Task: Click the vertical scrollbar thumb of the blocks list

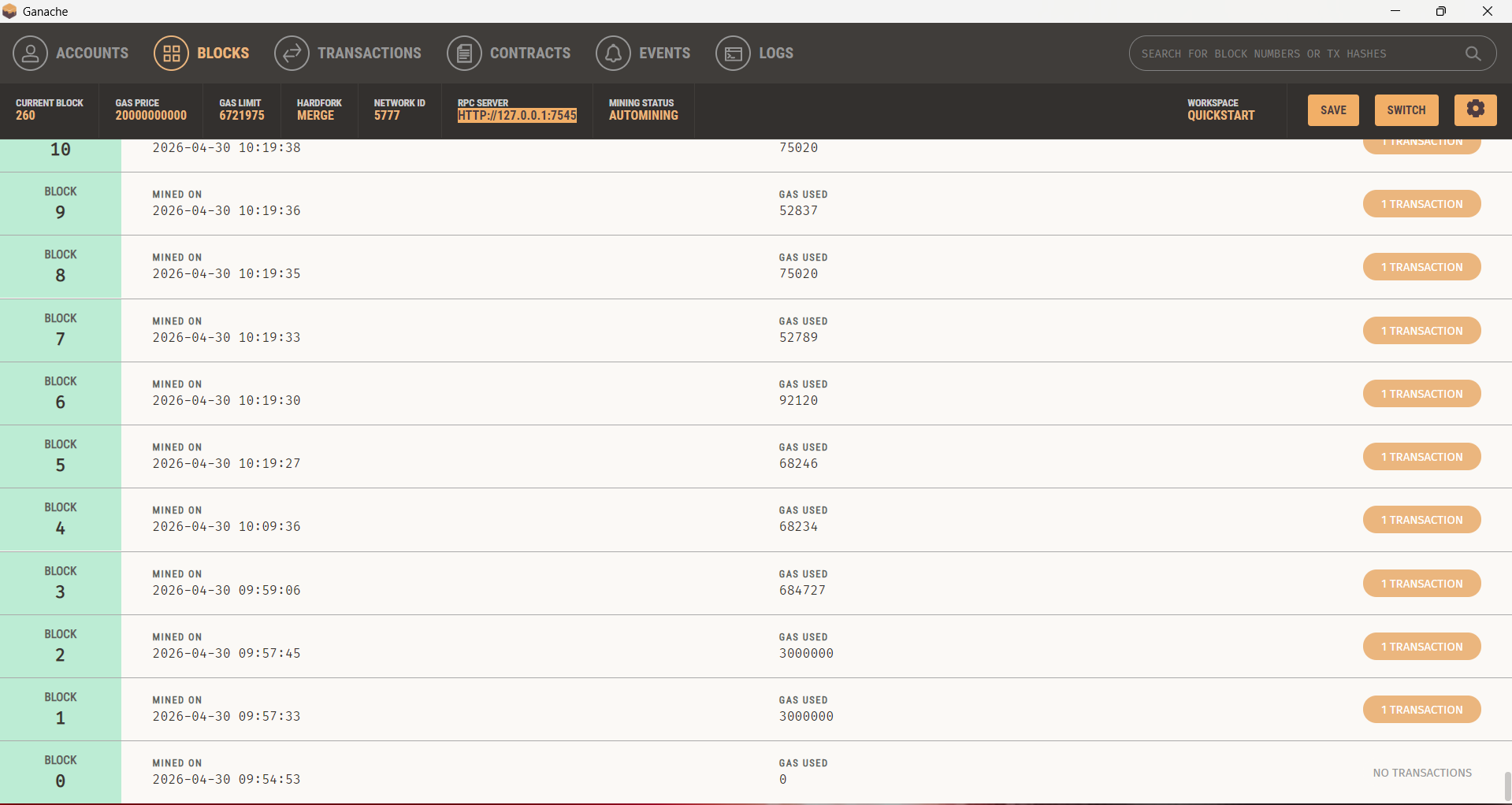Action: pos(1507,785)
